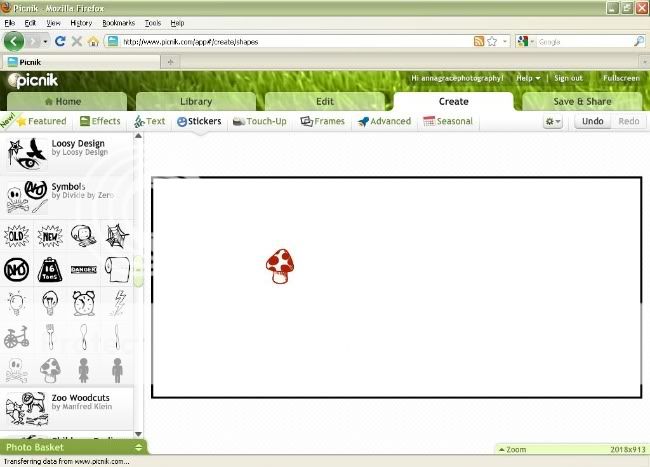Open the Zoo Woodcuts sticker pack
Viewport: 650px width, 467px height.
66,408
